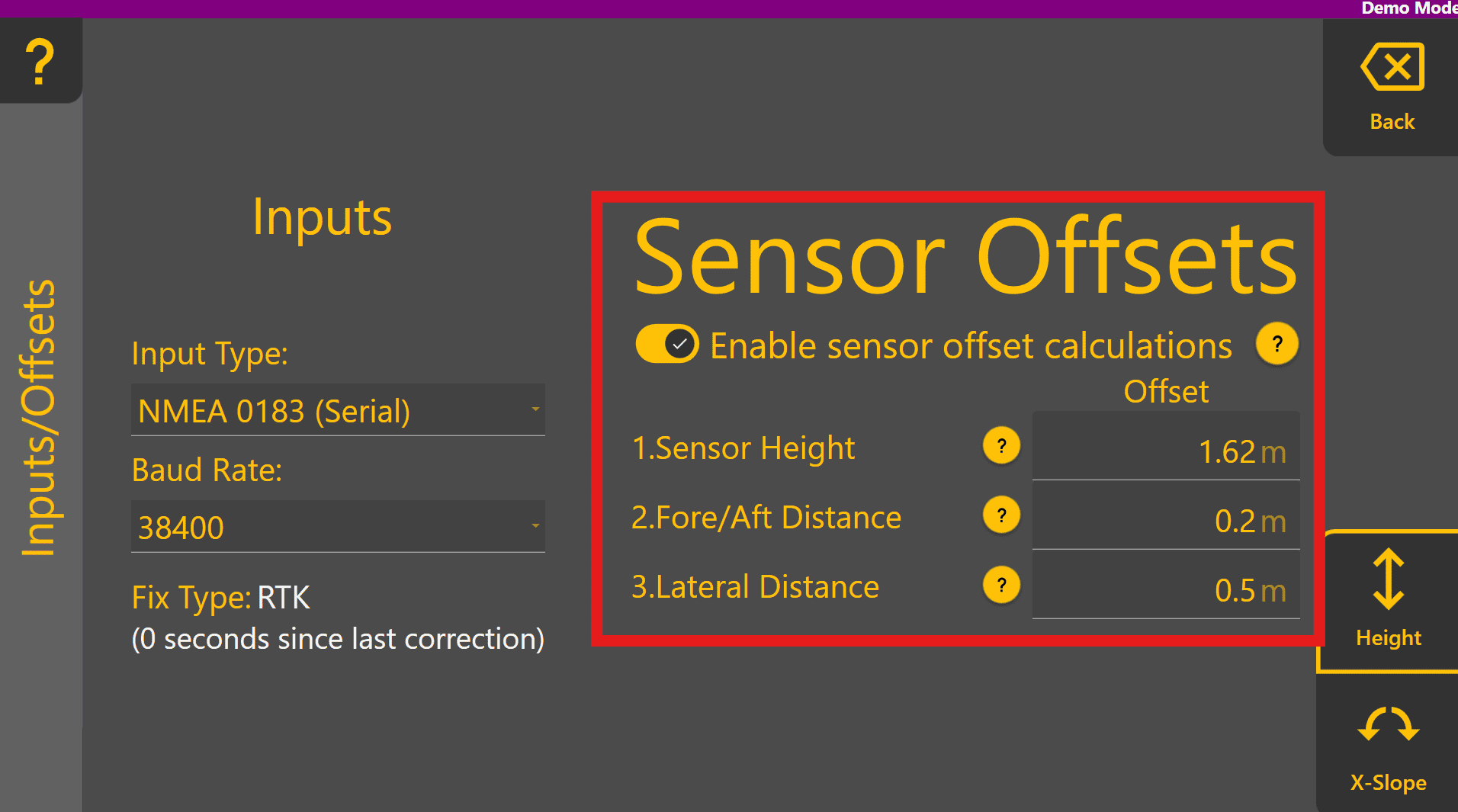Open help for Sensor Height
The image size is (1458, 812).
1001,446
